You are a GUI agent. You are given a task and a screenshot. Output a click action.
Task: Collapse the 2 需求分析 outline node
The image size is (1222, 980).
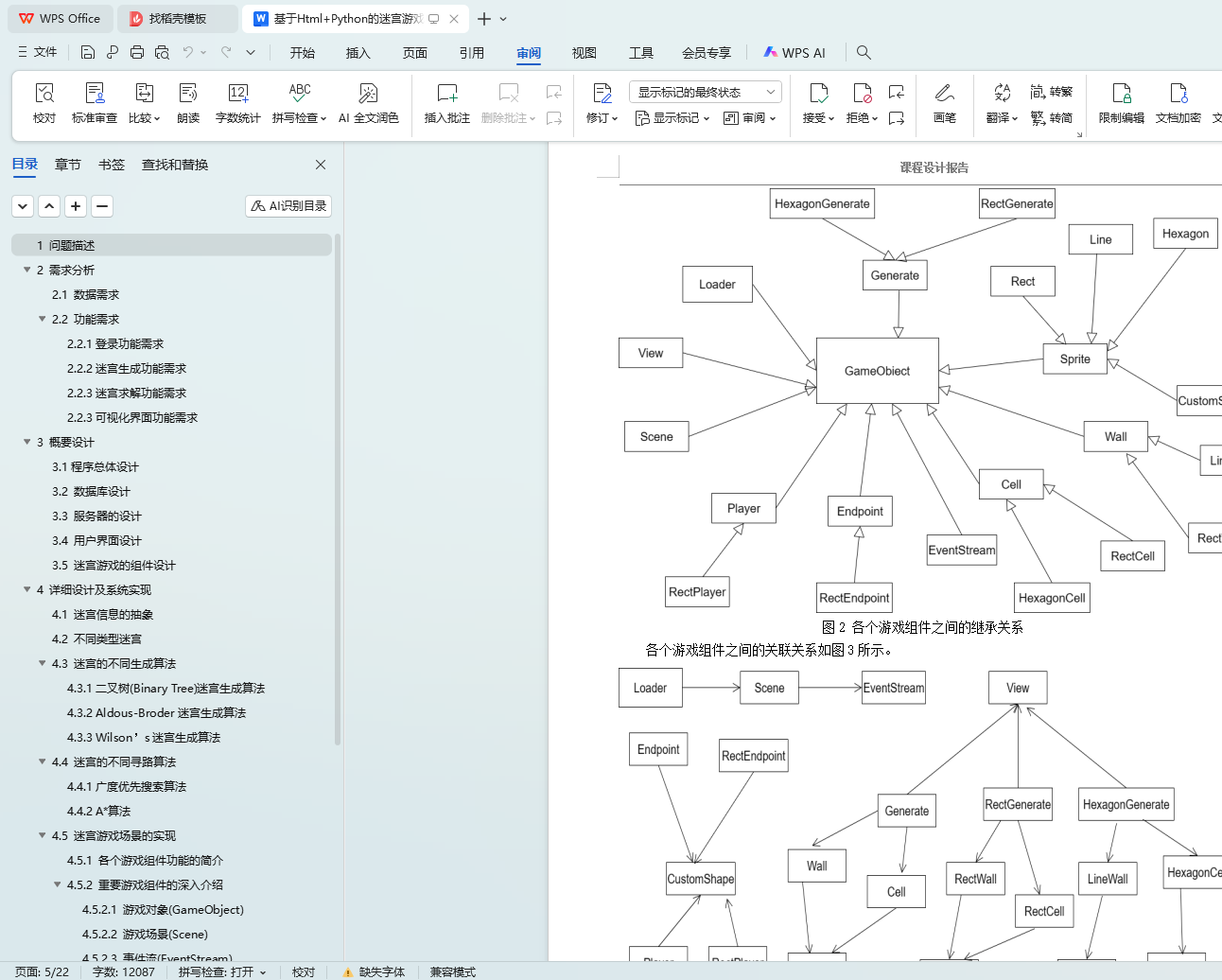click(x=26, y=270)
